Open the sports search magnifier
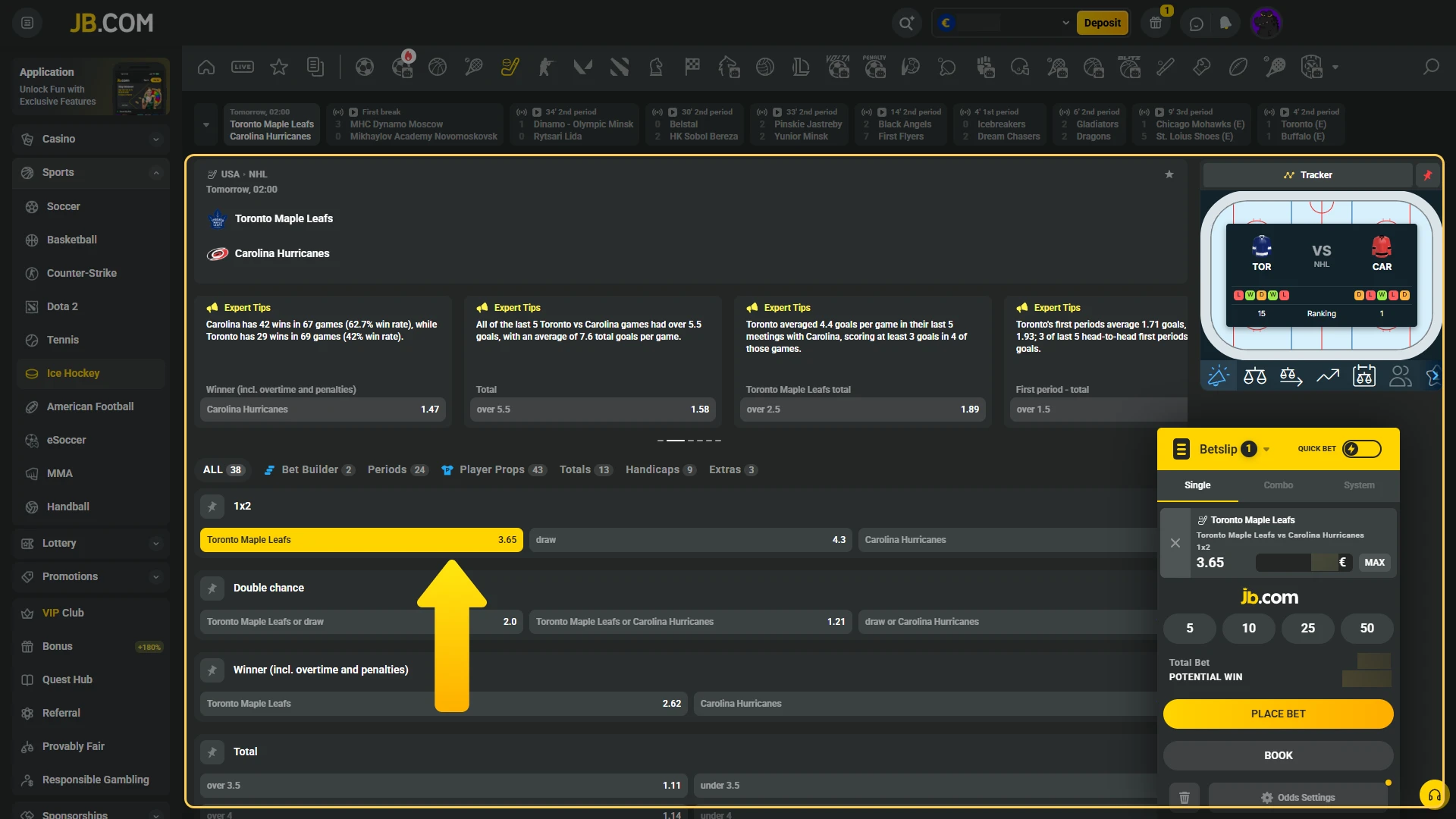The width and height of the screenshot is (1456, 819). pyautogui.click(x=1431, y=67)
